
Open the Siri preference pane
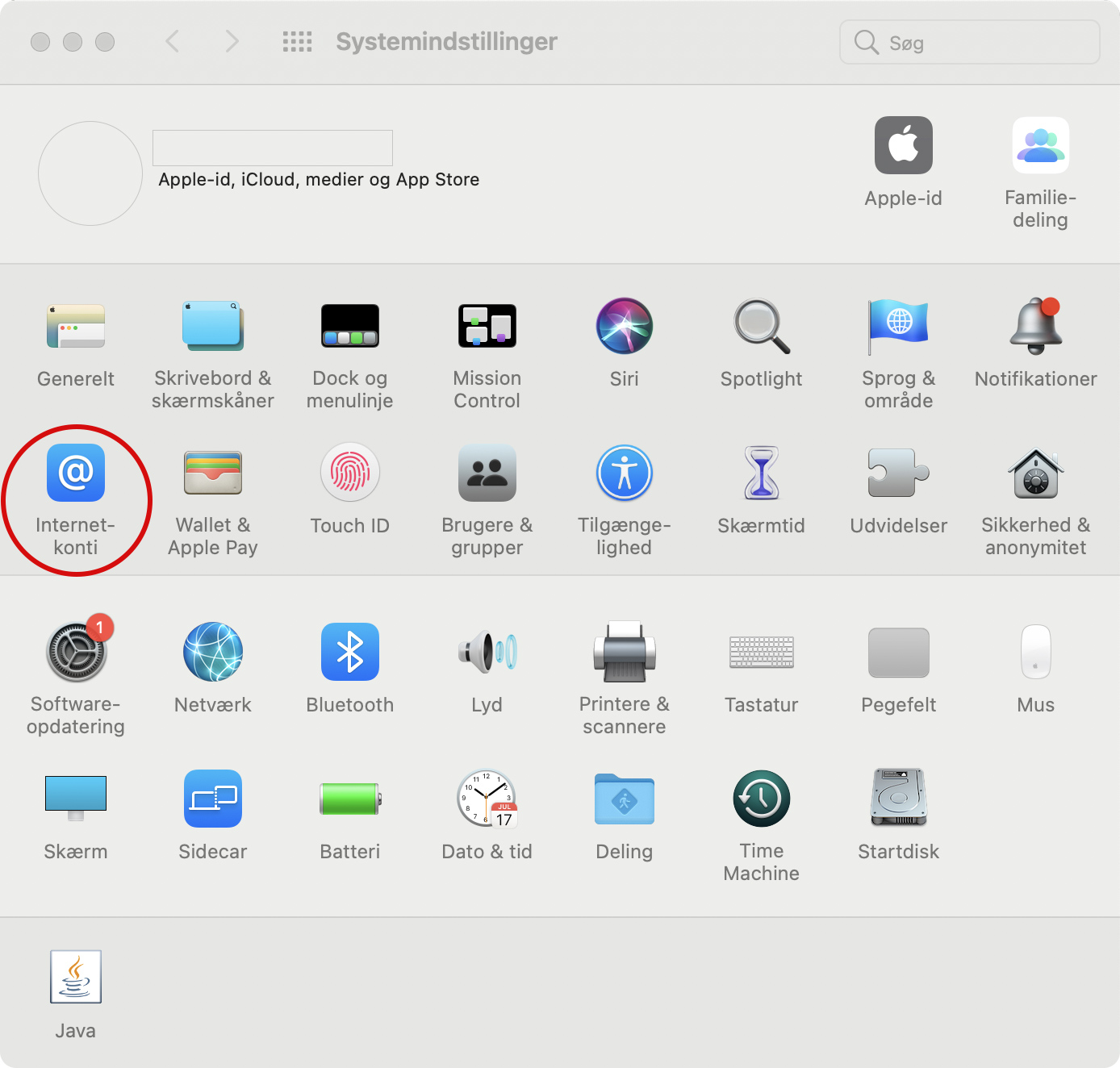coord(625,327)
